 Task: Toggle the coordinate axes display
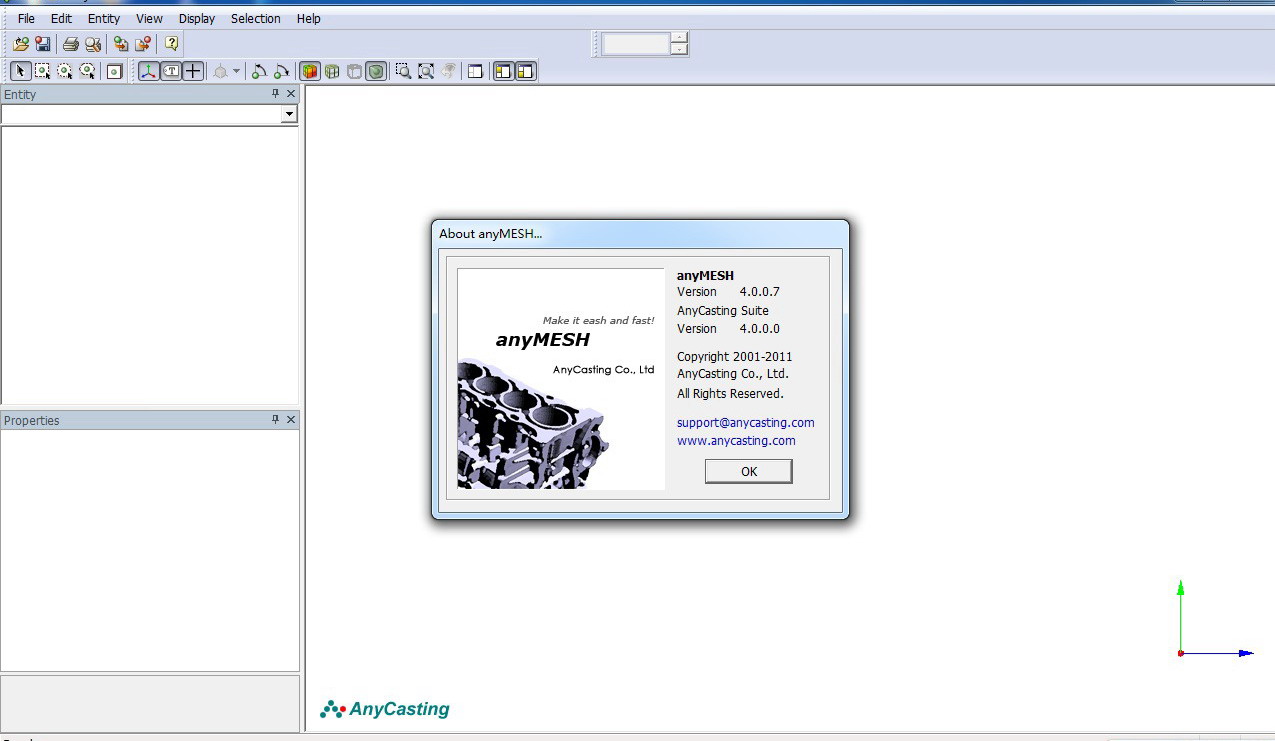[x=149, y=71]
